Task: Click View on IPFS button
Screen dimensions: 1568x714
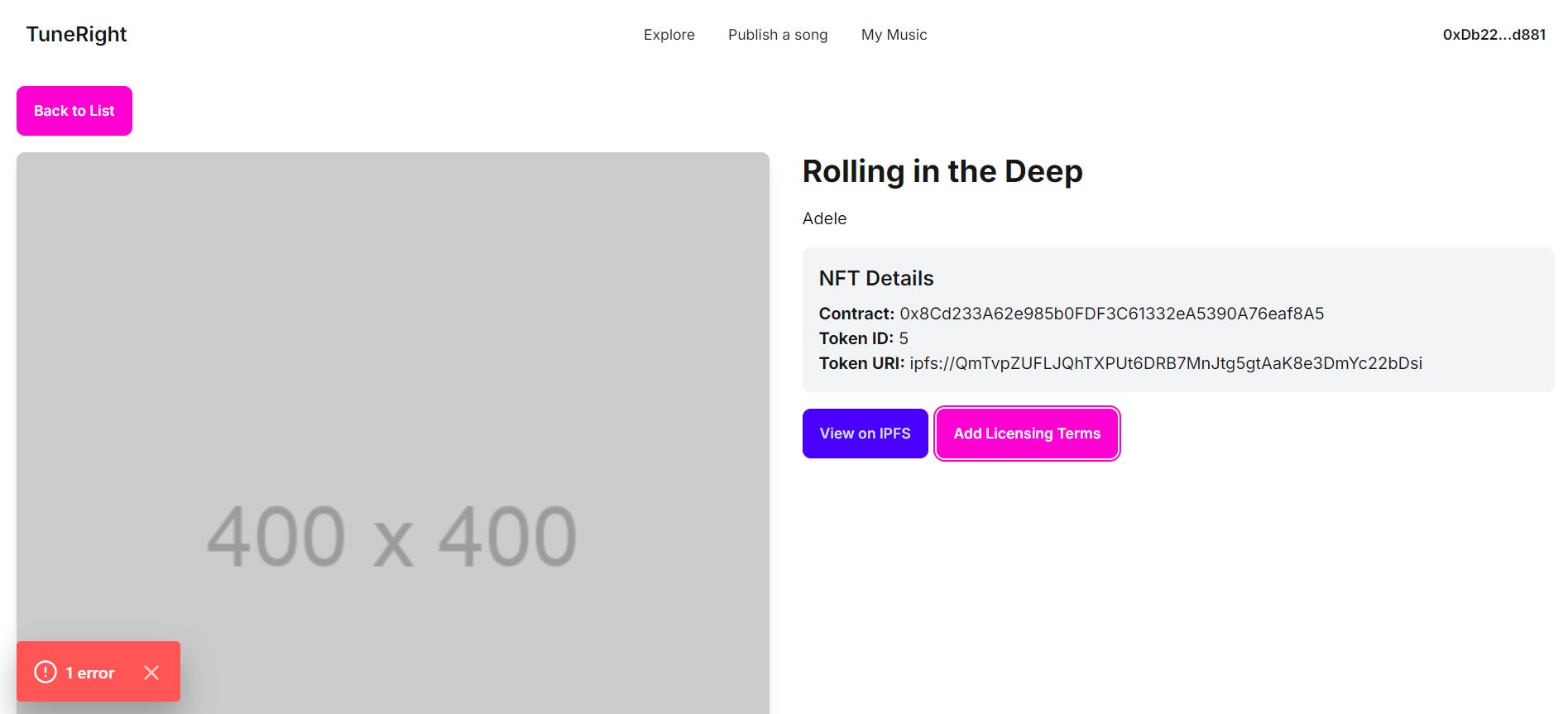Action: tap(865, 434)
